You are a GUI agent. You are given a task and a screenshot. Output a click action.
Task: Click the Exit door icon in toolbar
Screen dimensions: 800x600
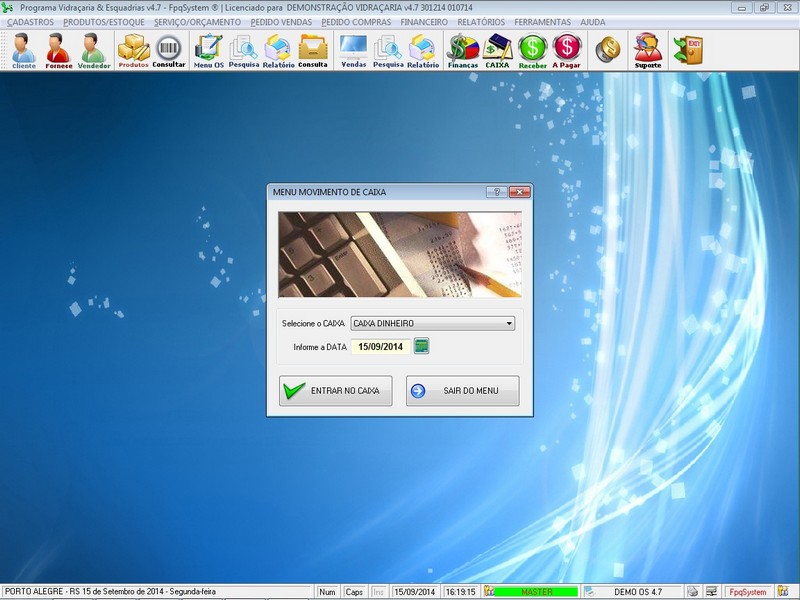(688, 48)
